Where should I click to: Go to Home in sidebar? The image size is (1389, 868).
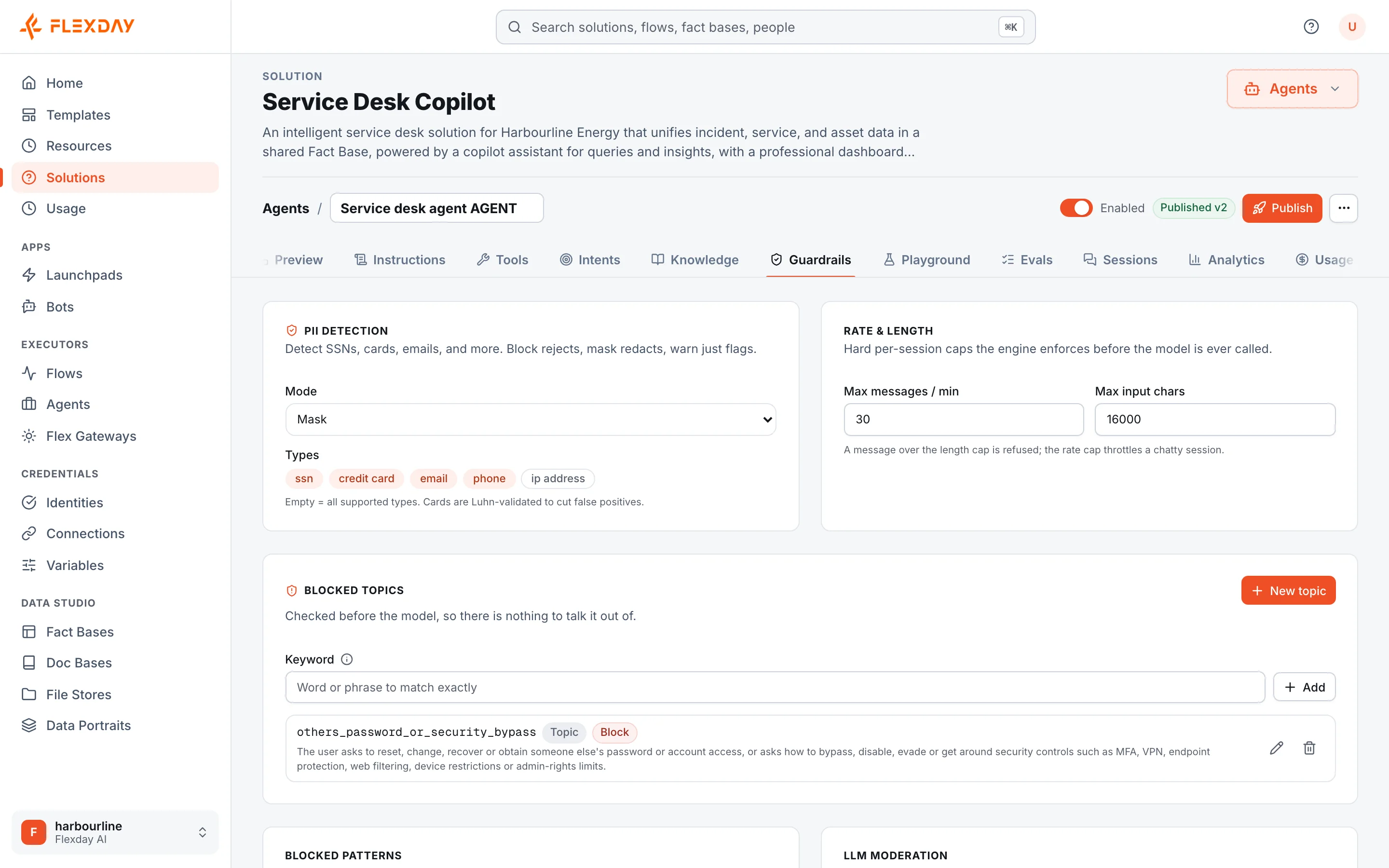115,83
